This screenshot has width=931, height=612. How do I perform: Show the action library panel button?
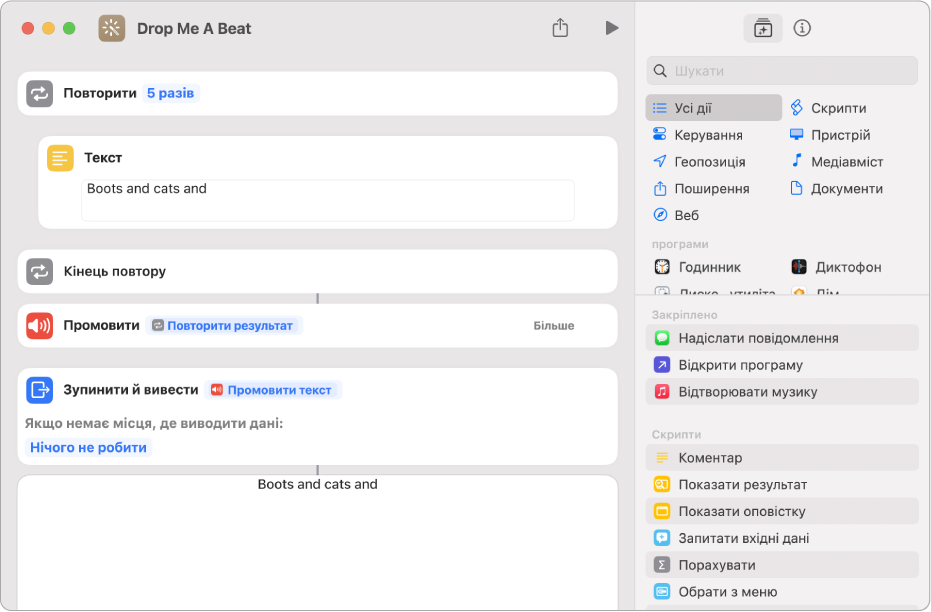[763, 28]
